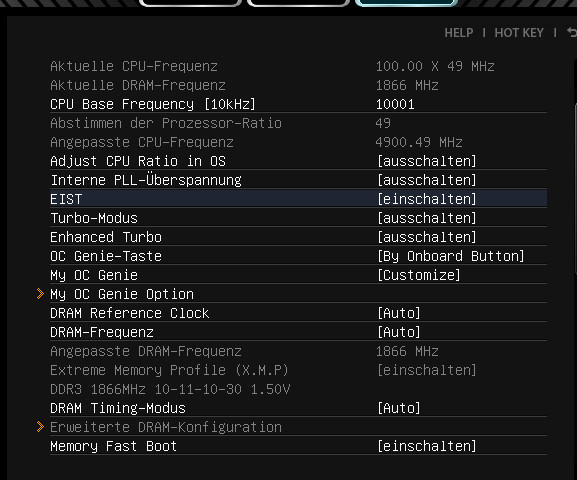Open My OC Genie [Customize] dropdown
Screen dimensions: 577x480
(419, 275)
